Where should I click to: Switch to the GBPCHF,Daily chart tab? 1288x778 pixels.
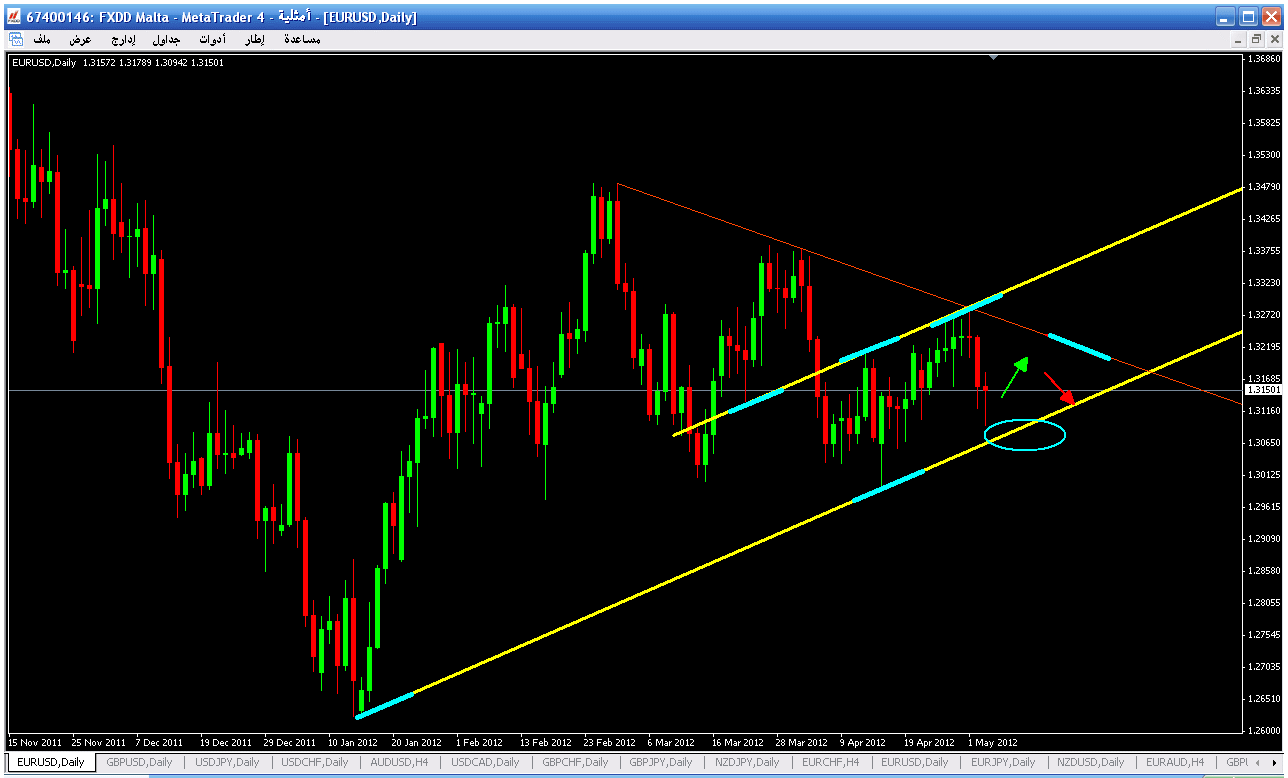574,762
